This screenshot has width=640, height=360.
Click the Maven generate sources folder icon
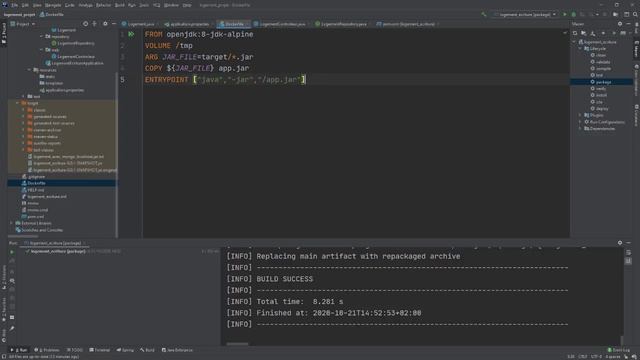pos(584,33)
